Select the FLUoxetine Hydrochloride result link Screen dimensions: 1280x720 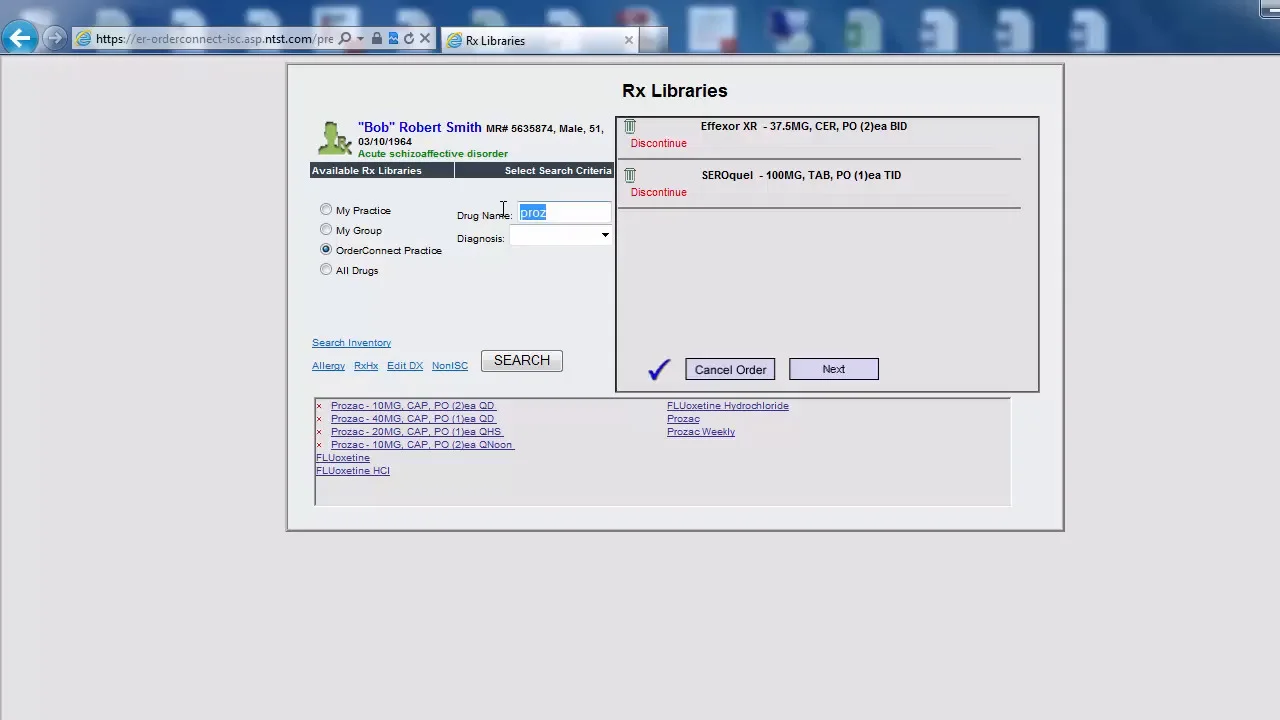pos(728,406)
